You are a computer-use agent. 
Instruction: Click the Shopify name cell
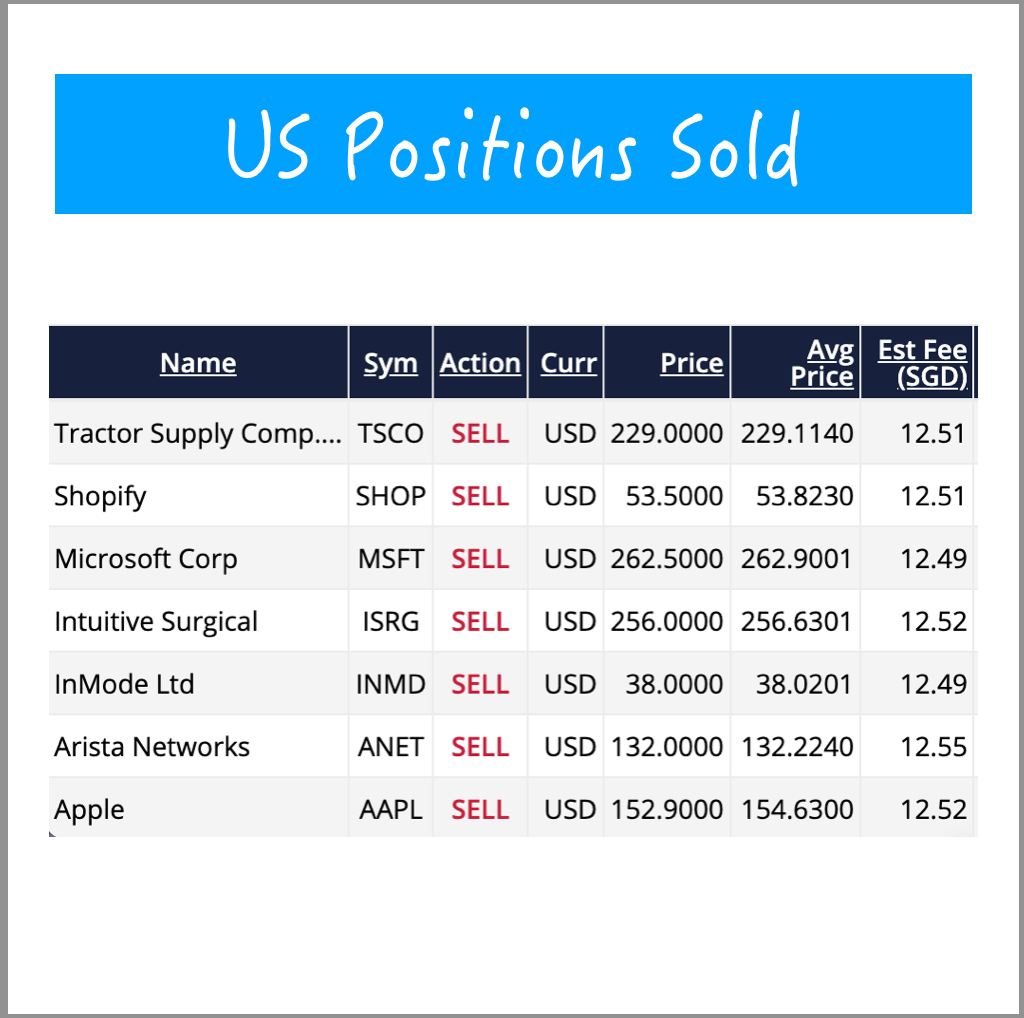[100, 496]
